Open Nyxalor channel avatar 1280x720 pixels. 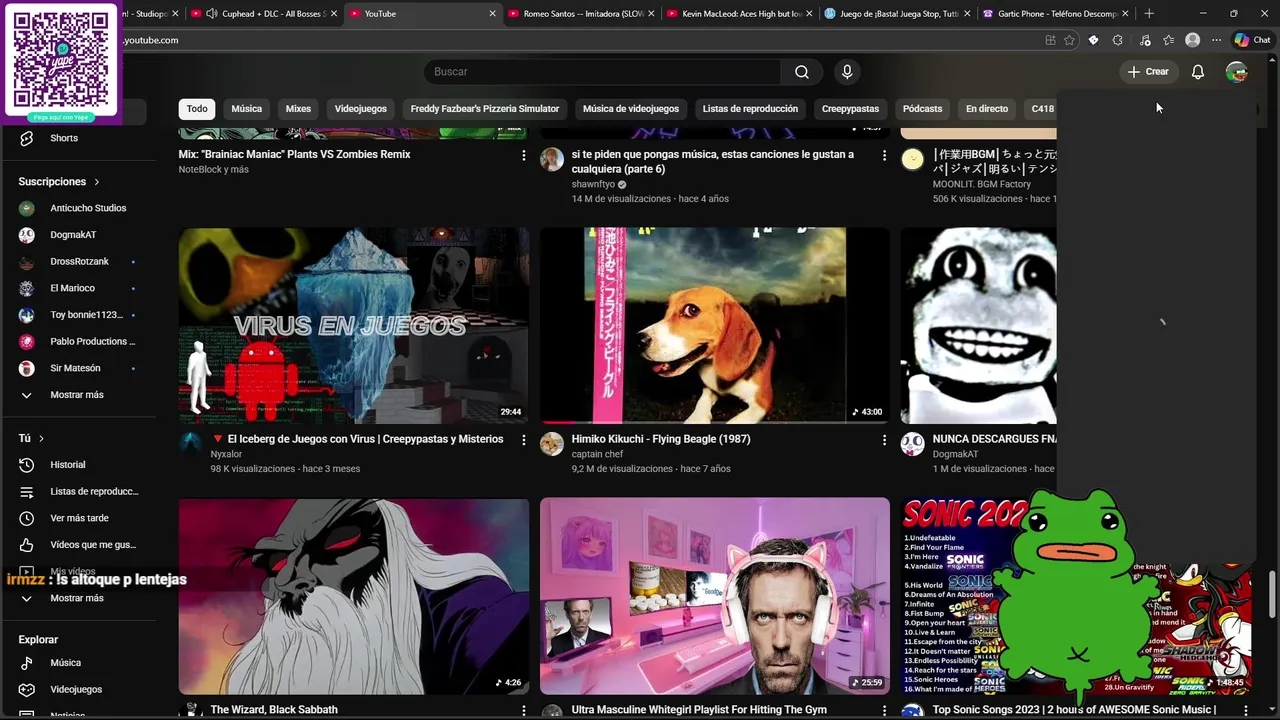click(x=191, y=444)
